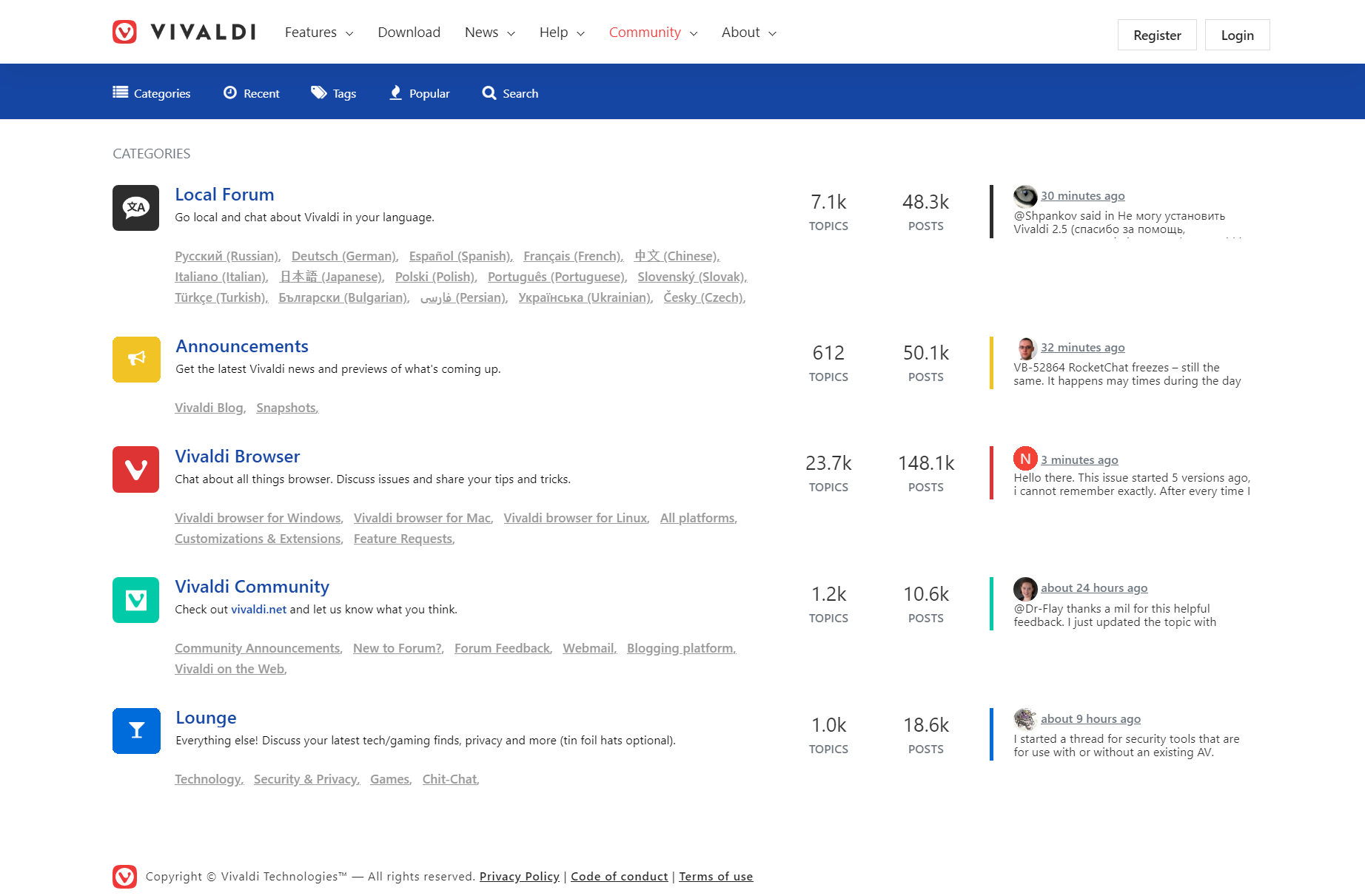1365x896 pixels.
Task: Open the Forum Feedback subcategory
Action: 503,648
